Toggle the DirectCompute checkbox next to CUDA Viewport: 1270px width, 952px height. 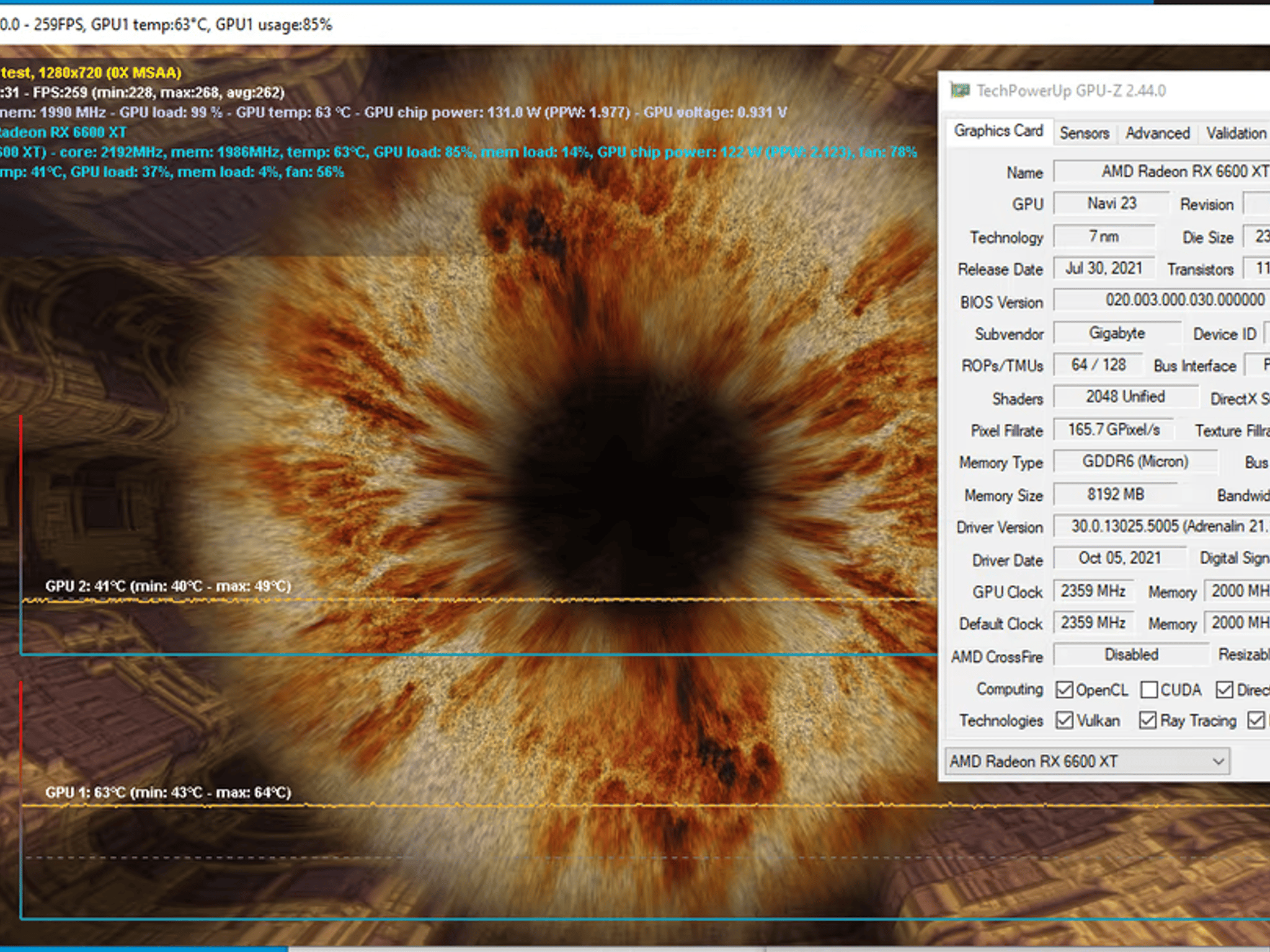(x=1224, y=689)
